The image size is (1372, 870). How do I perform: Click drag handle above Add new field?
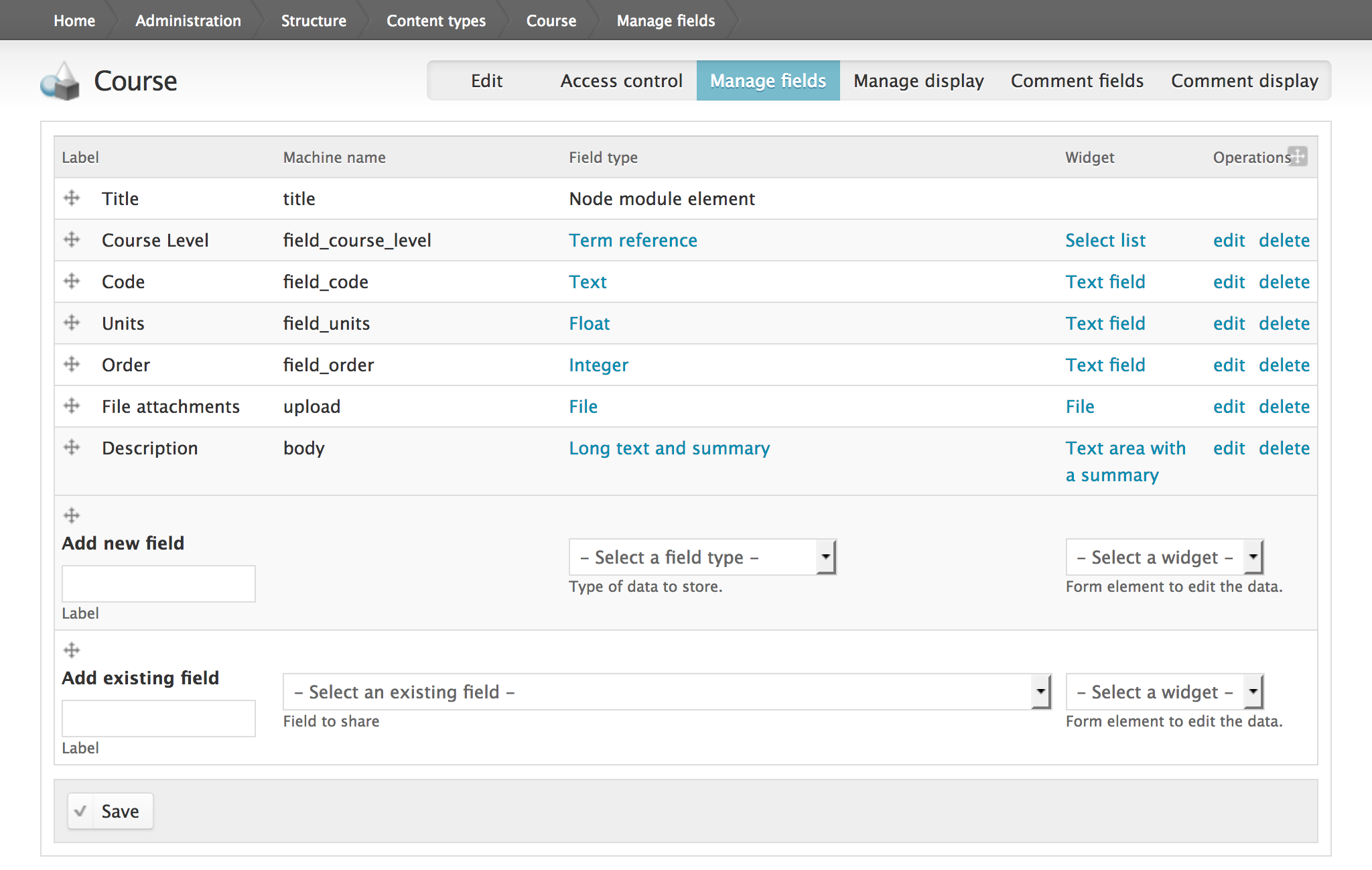coord(72,515)
